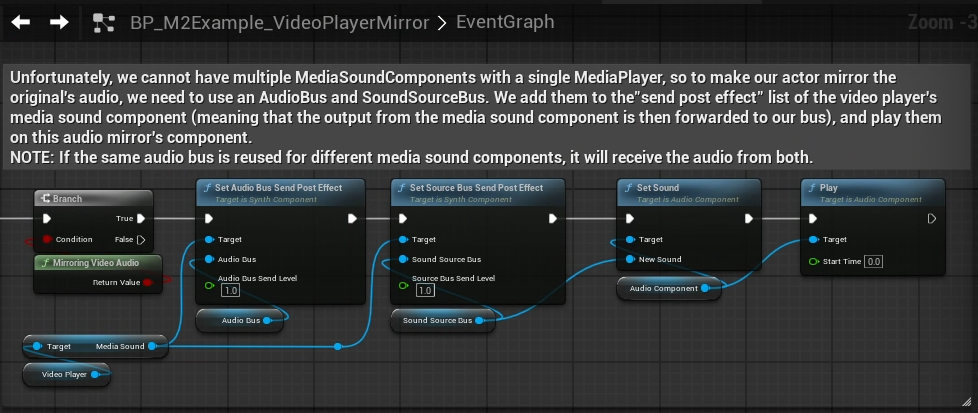Click the Mirroring Video Audio Return Value pin
Viewport: 978px width, 413px height.
coord(148,283)
